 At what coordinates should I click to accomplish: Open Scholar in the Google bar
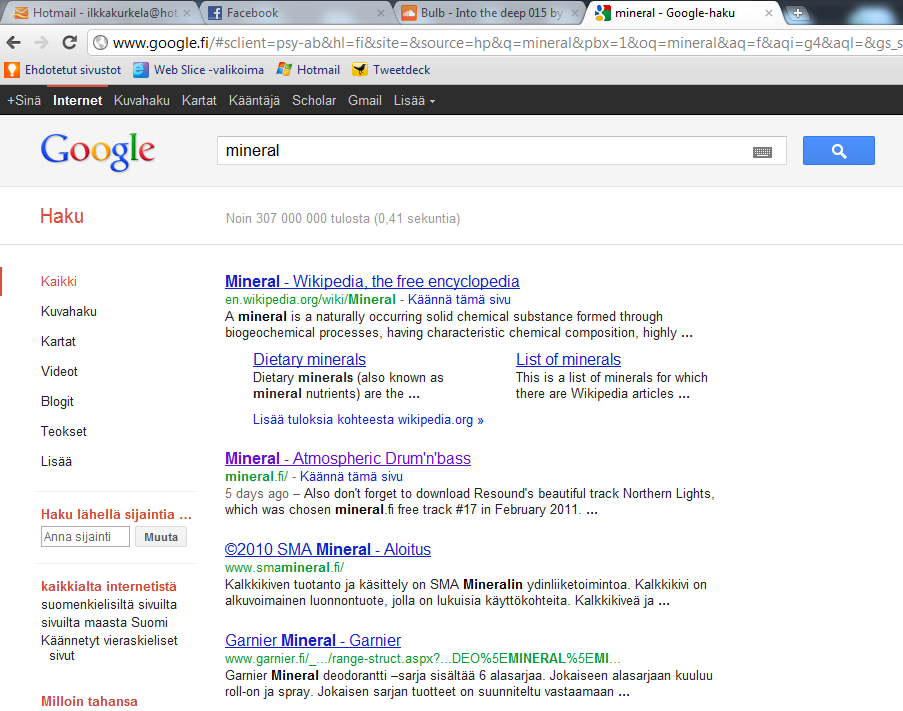click(314, 101)
